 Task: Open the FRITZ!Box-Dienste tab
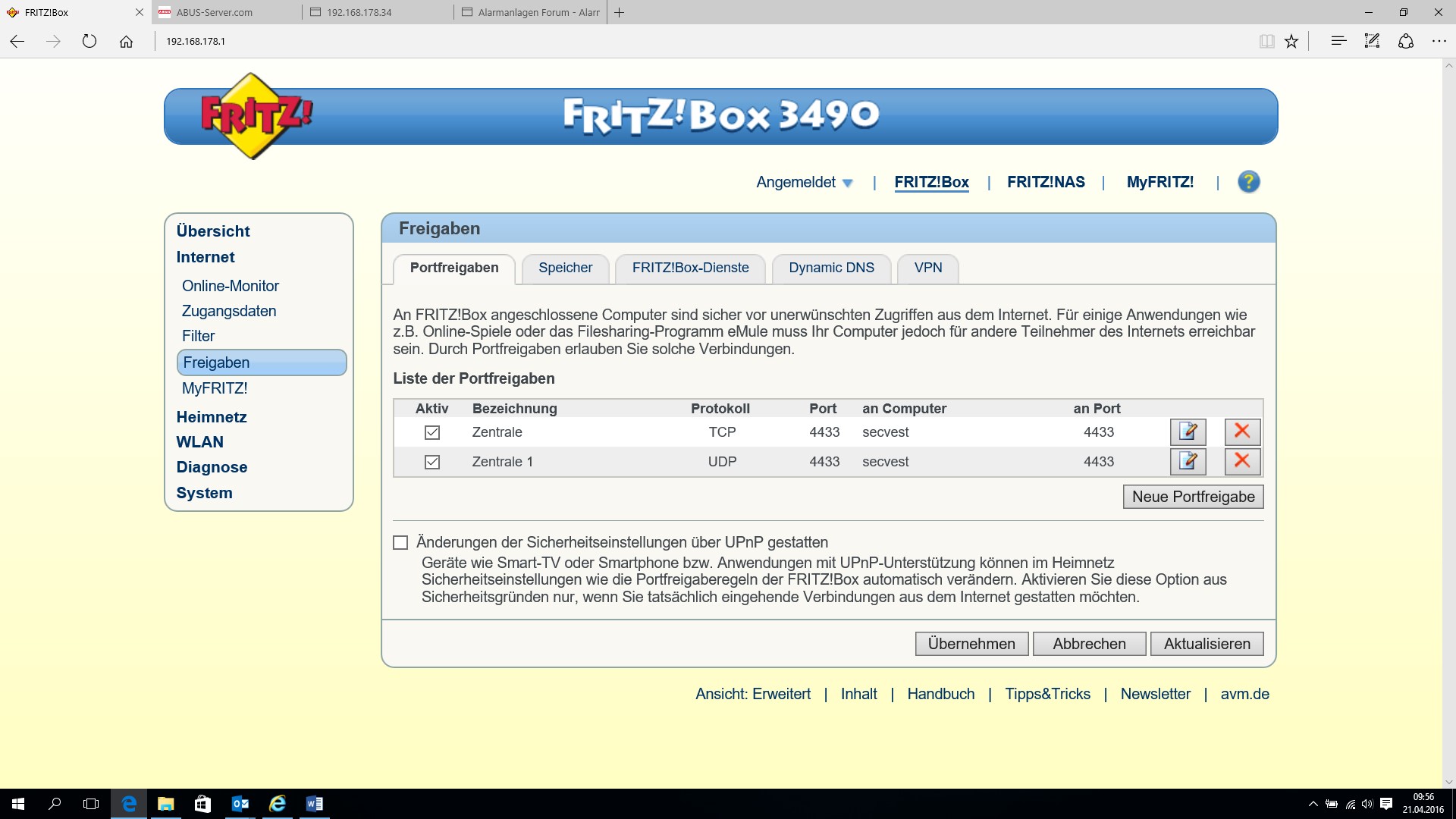[690, 268]
